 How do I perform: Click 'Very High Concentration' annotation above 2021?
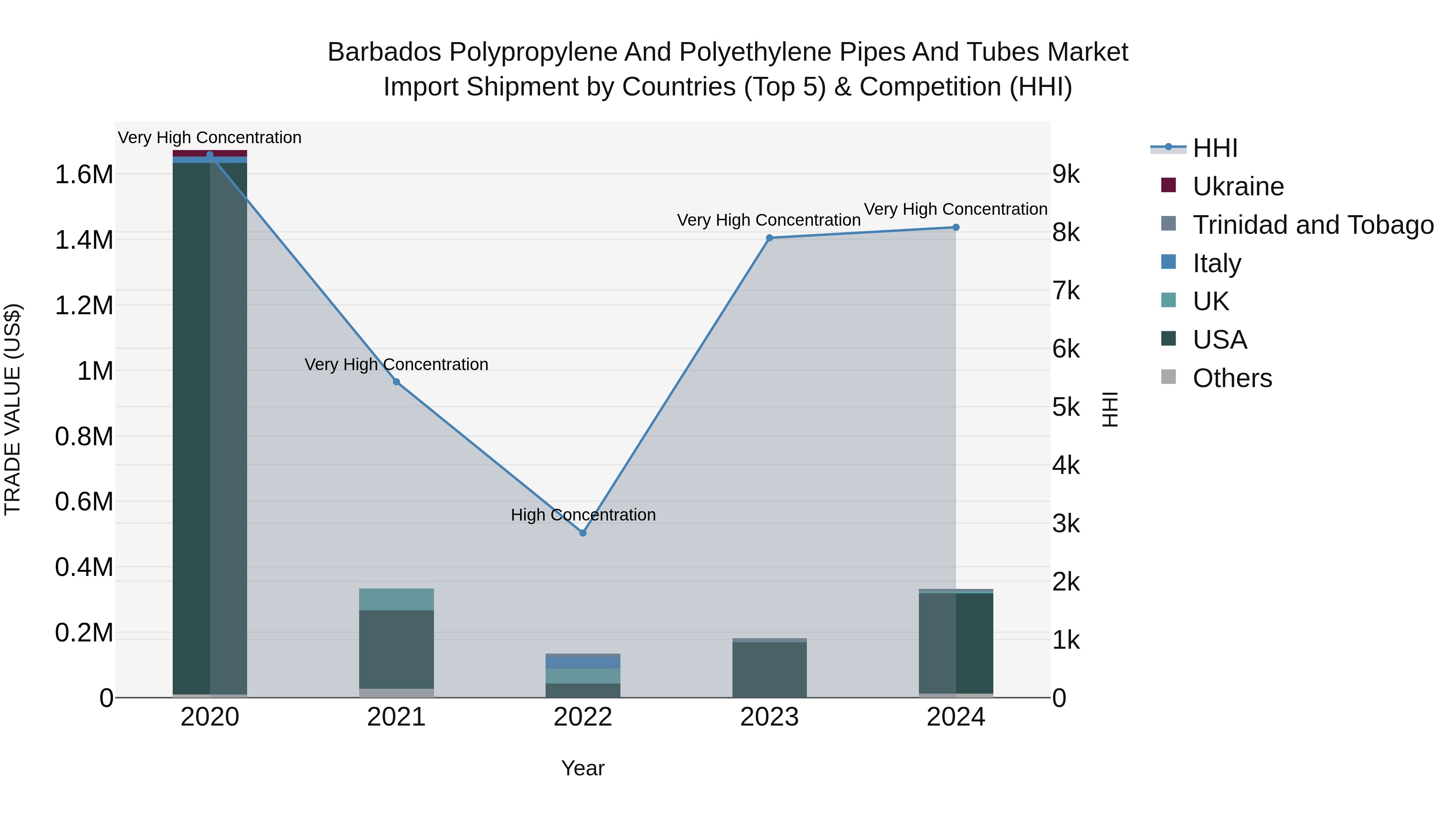[x=396, y=364]
